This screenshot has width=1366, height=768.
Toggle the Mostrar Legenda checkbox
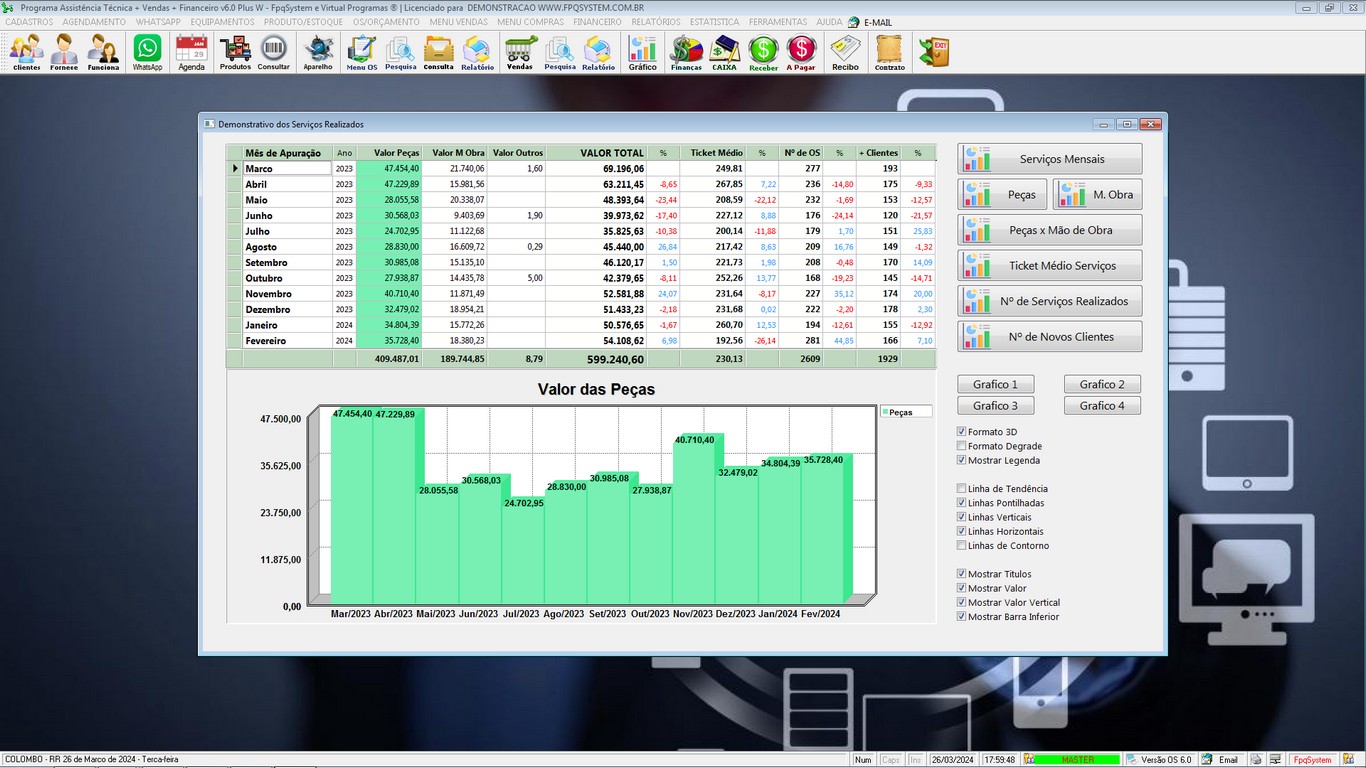962,460
